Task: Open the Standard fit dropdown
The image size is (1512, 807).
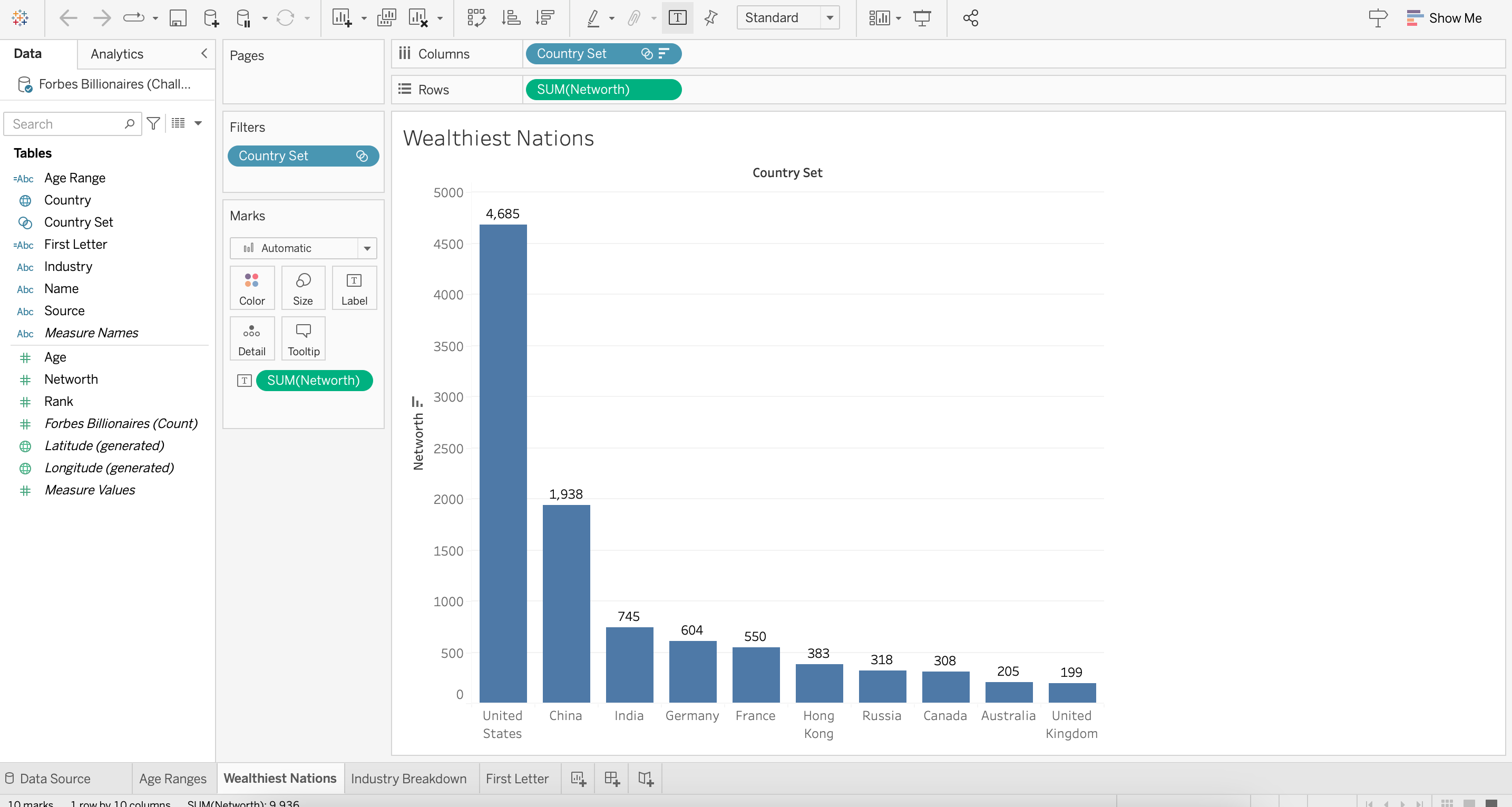Action: (830, 18)
